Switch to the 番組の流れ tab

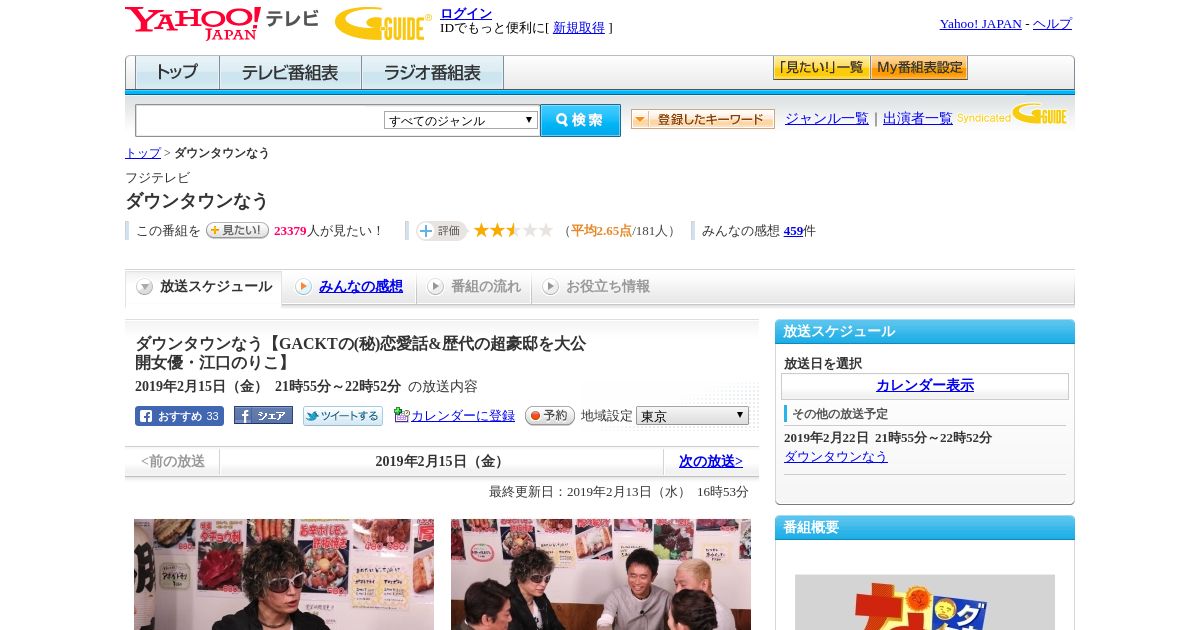tap(474, 287)
